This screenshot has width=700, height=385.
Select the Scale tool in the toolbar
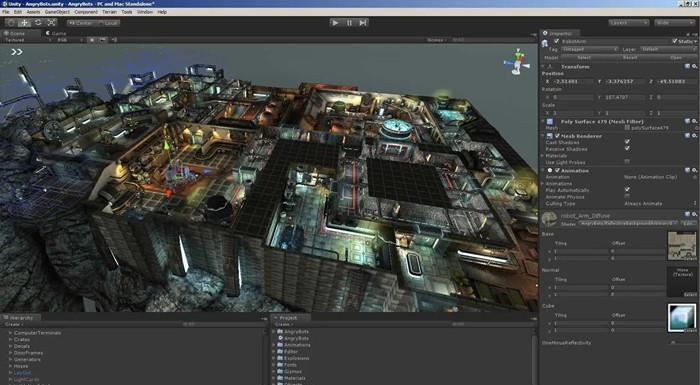[51, 22]
